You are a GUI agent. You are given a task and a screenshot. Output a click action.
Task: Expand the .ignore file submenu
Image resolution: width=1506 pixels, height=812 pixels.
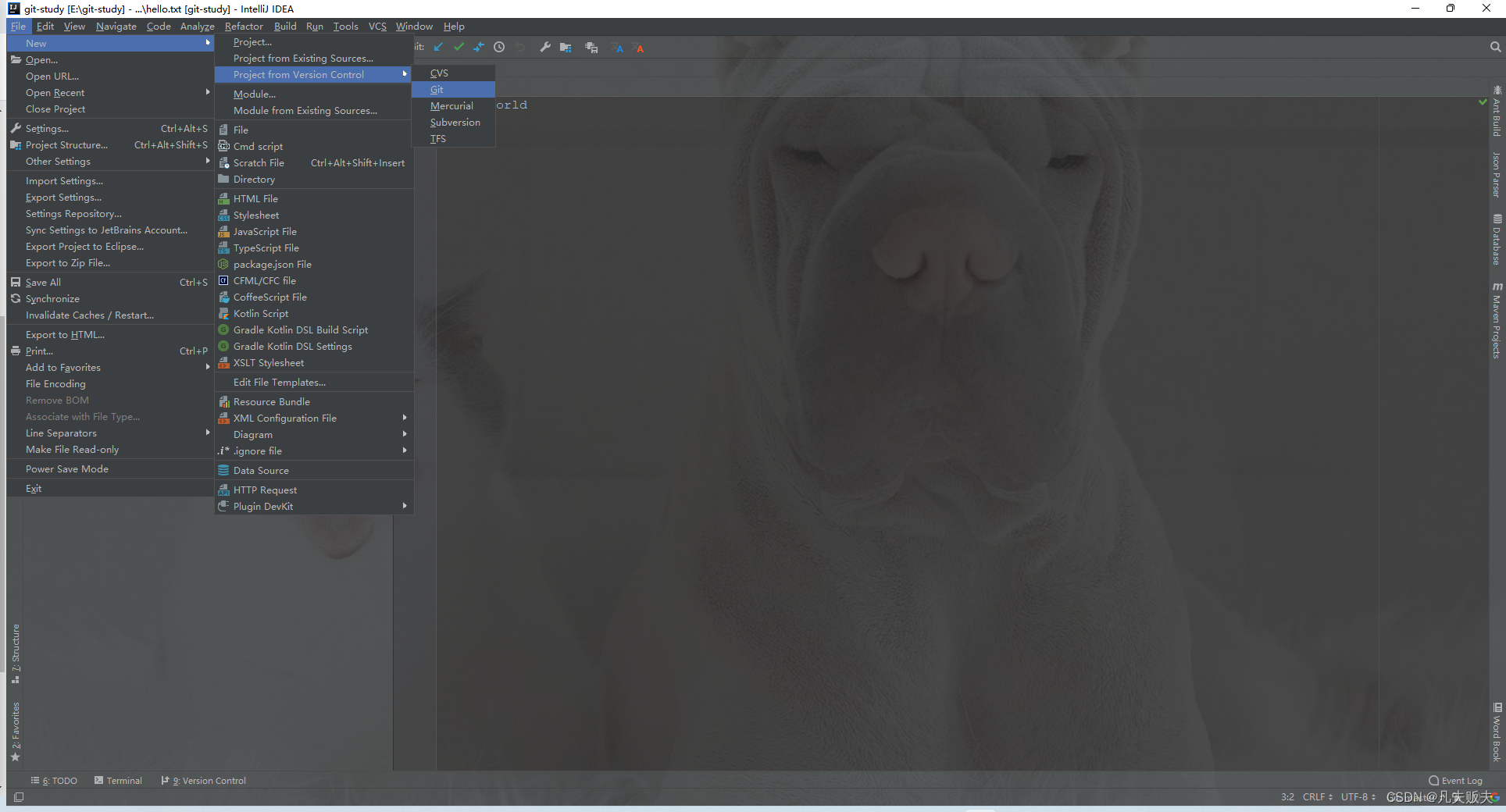point(314,451)
